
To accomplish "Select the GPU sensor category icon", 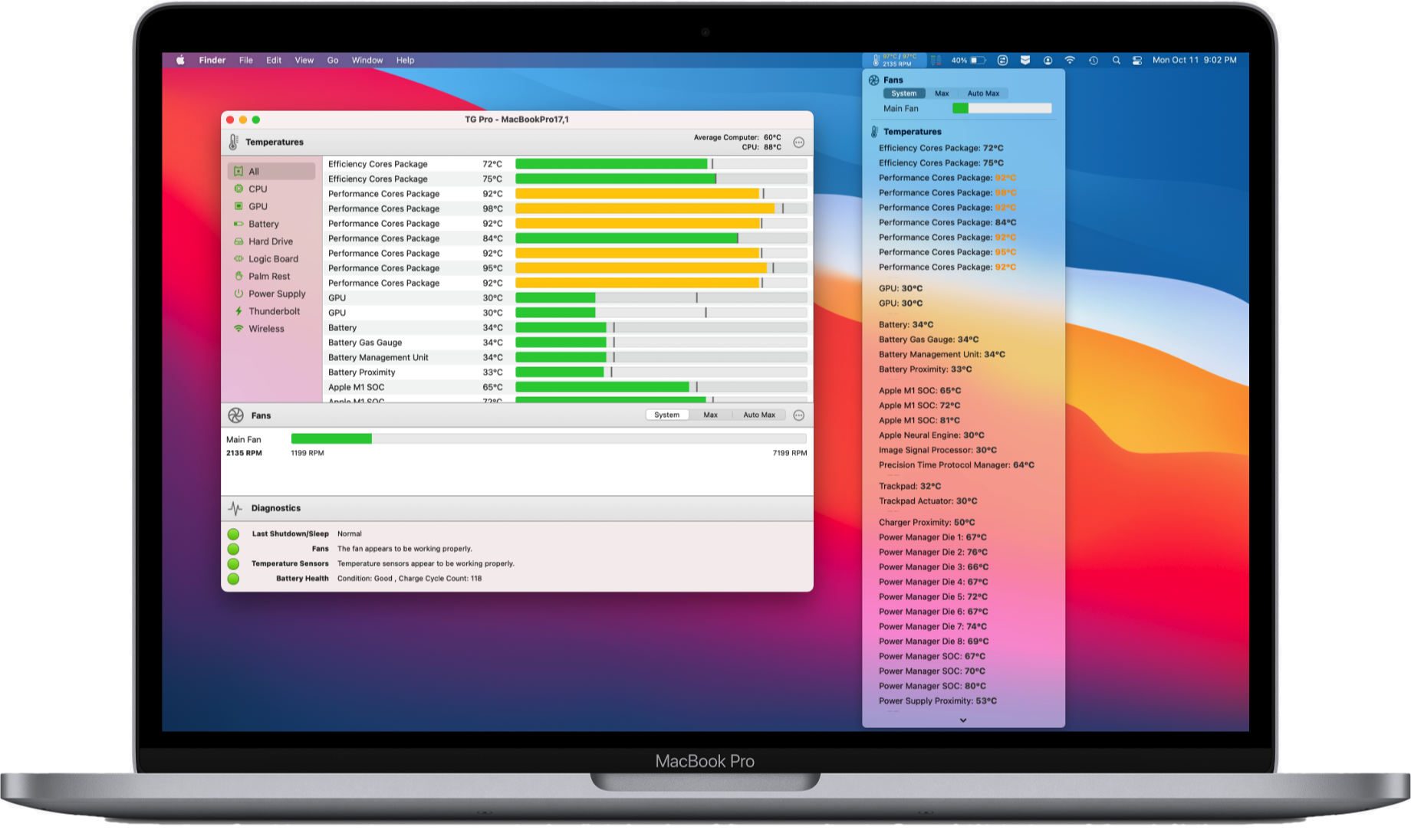I will (238, 206).
